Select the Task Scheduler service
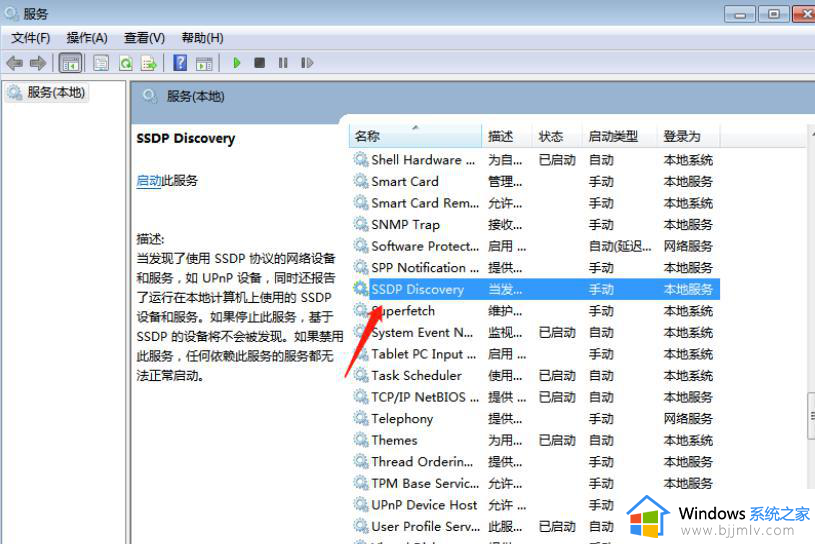The height and width of the screenshot is (544, 815). tap(535, 376)
